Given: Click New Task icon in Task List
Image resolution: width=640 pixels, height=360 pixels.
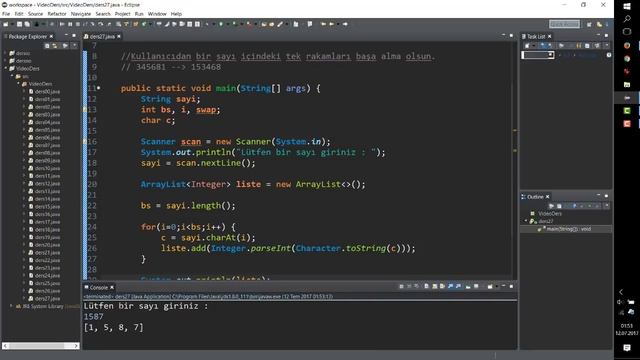Looking at the screenshot, I should 527,45.
